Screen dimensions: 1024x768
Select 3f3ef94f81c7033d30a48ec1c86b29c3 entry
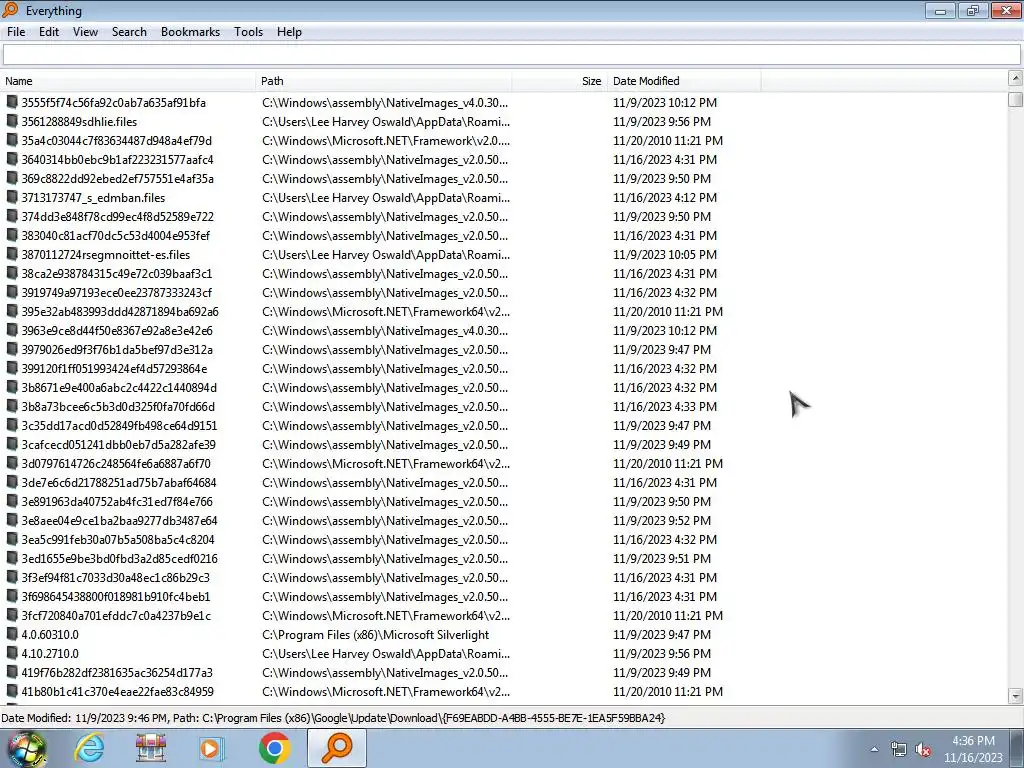pos(116,577)
